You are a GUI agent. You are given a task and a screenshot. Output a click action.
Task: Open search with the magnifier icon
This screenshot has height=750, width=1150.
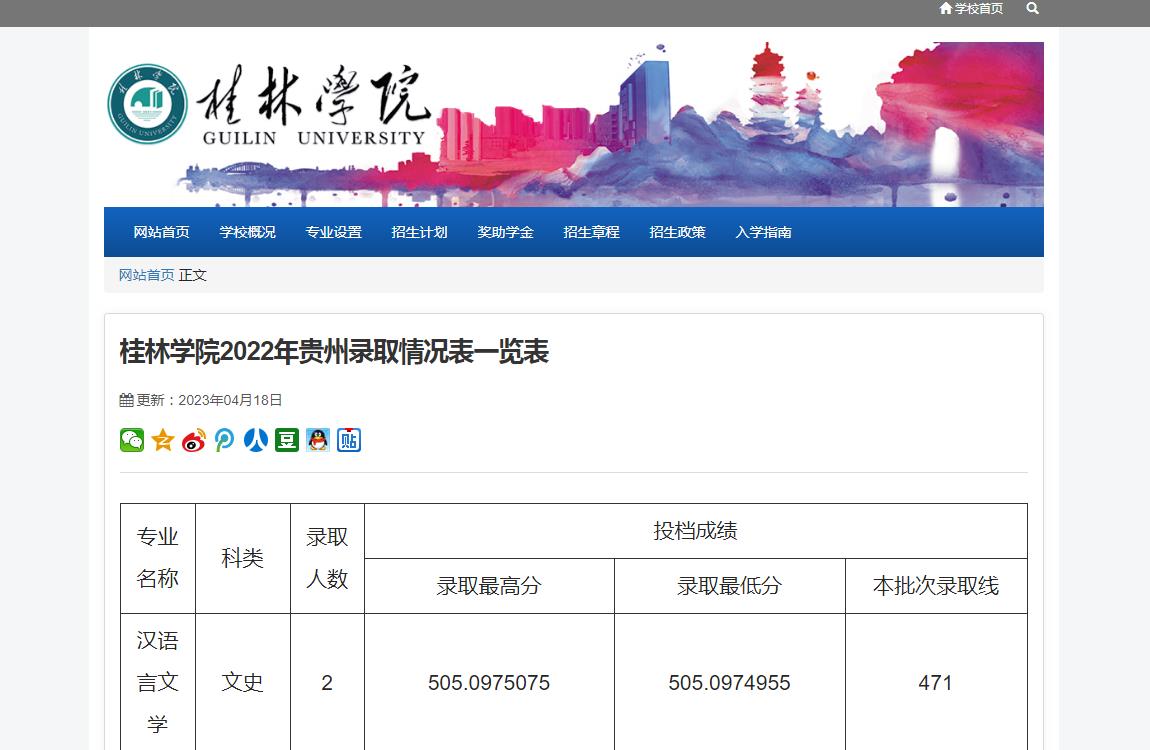tap(1033, 8)
